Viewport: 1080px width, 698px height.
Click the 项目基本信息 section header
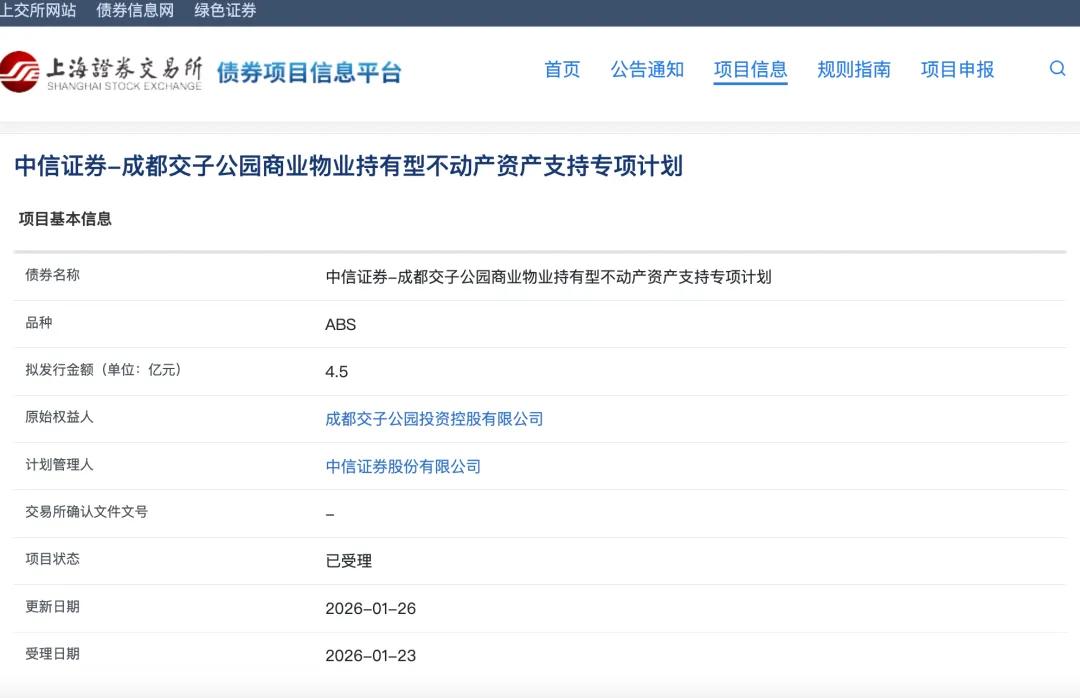pos(65,219)
